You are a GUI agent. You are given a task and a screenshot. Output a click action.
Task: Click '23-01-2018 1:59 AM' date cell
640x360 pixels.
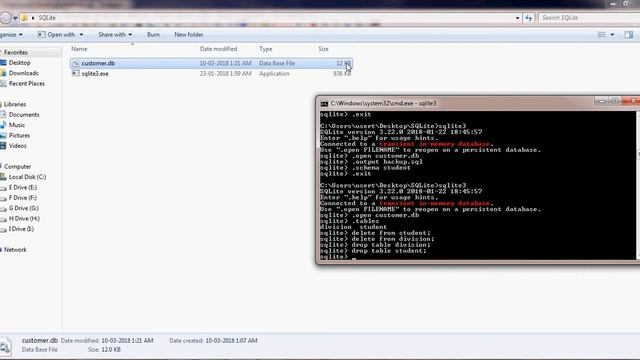coord(225,74)
